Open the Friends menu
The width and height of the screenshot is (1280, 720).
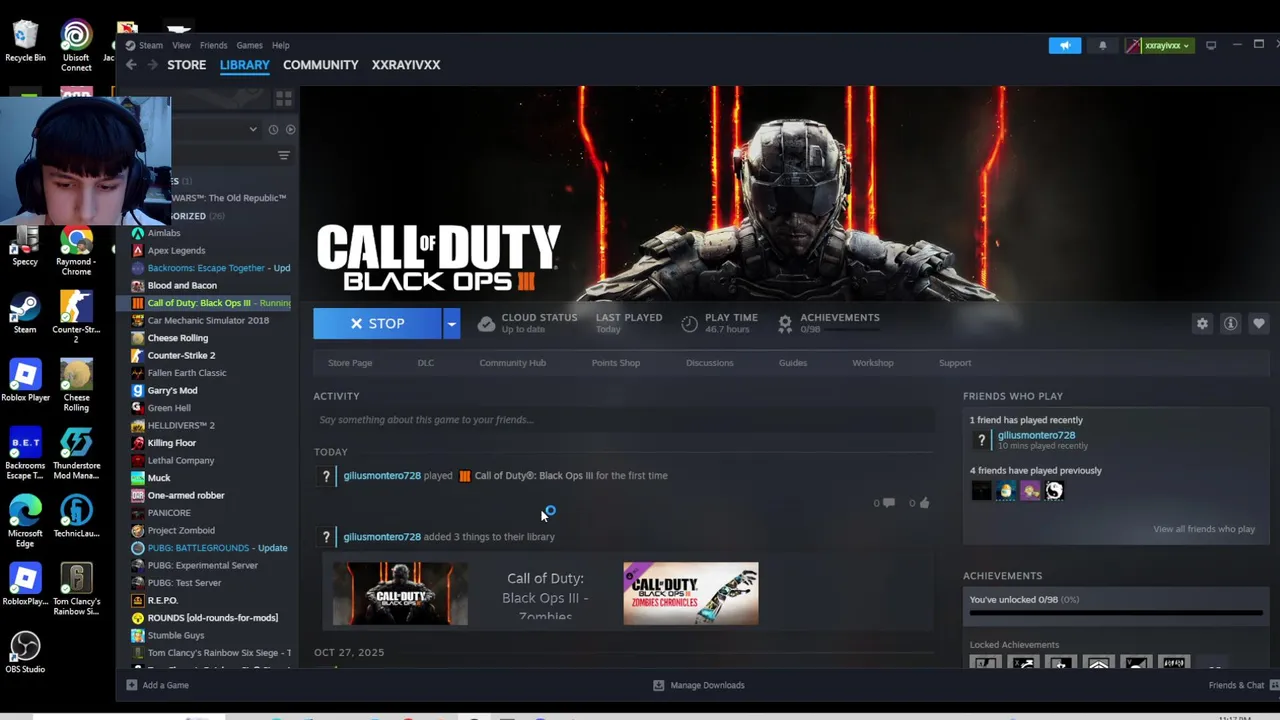click(213, 45)
